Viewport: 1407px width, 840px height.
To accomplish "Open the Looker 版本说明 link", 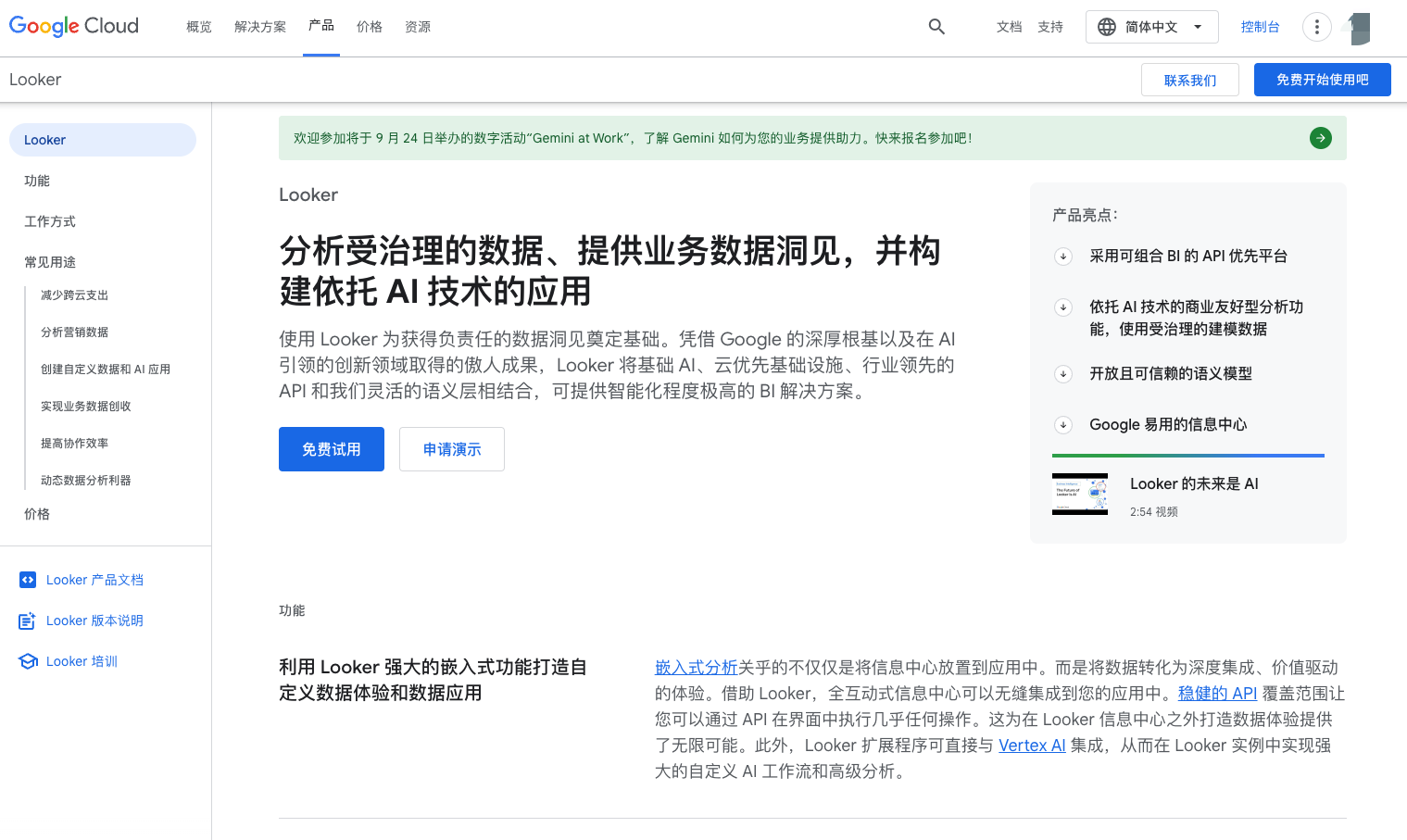I will [94, 621].
